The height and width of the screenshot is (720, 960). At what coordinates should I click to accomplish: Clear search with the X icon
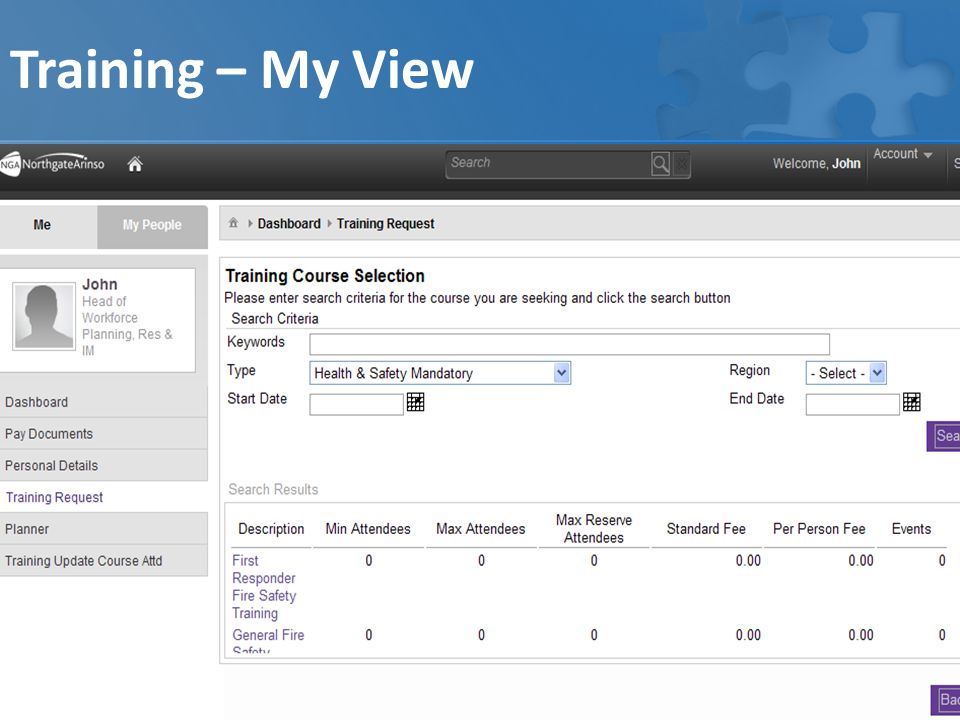(x=681, y=164)
